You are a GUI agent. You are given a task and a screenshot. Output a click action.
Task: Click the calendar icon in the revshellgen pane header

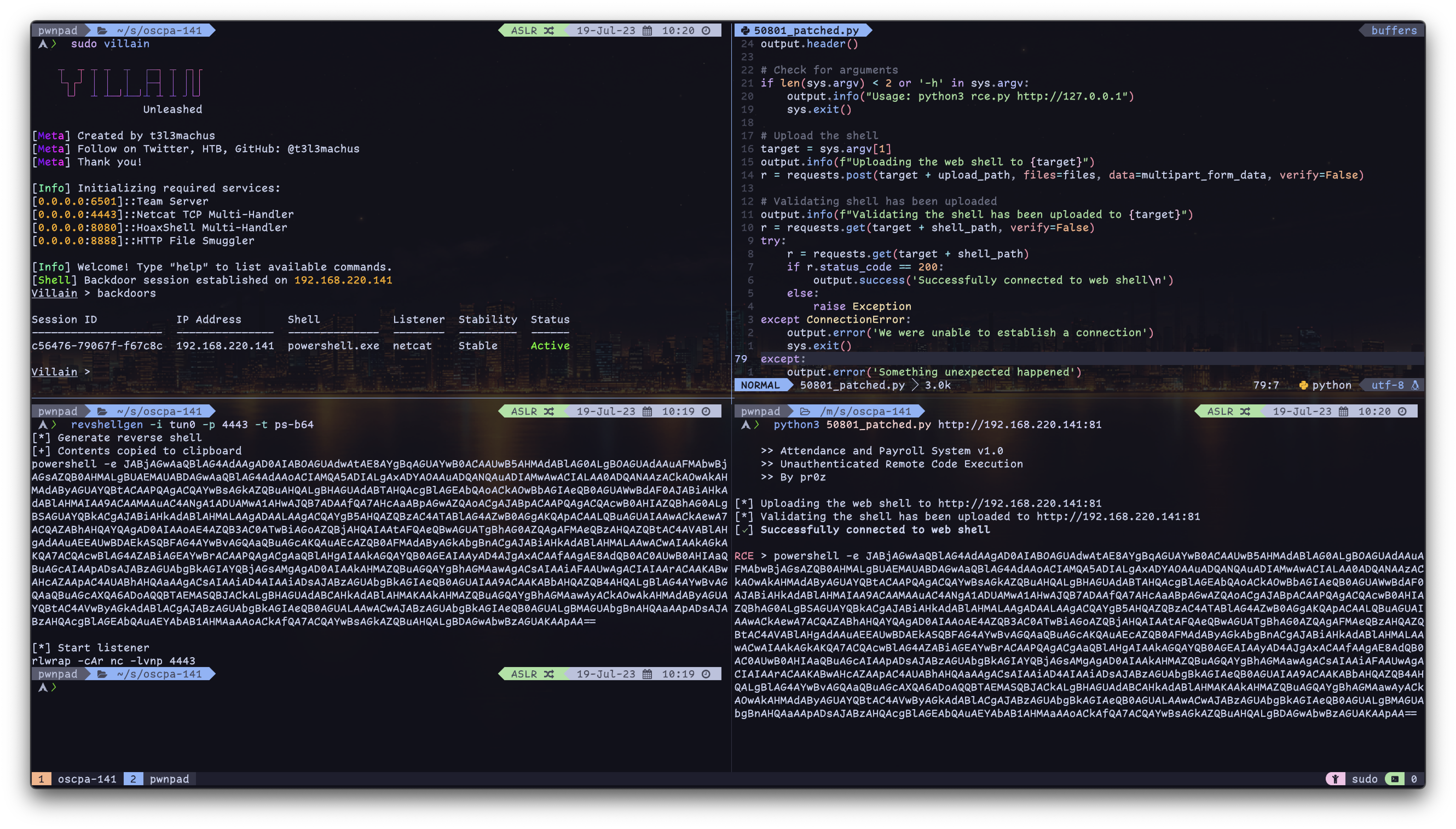click(647, 412)
